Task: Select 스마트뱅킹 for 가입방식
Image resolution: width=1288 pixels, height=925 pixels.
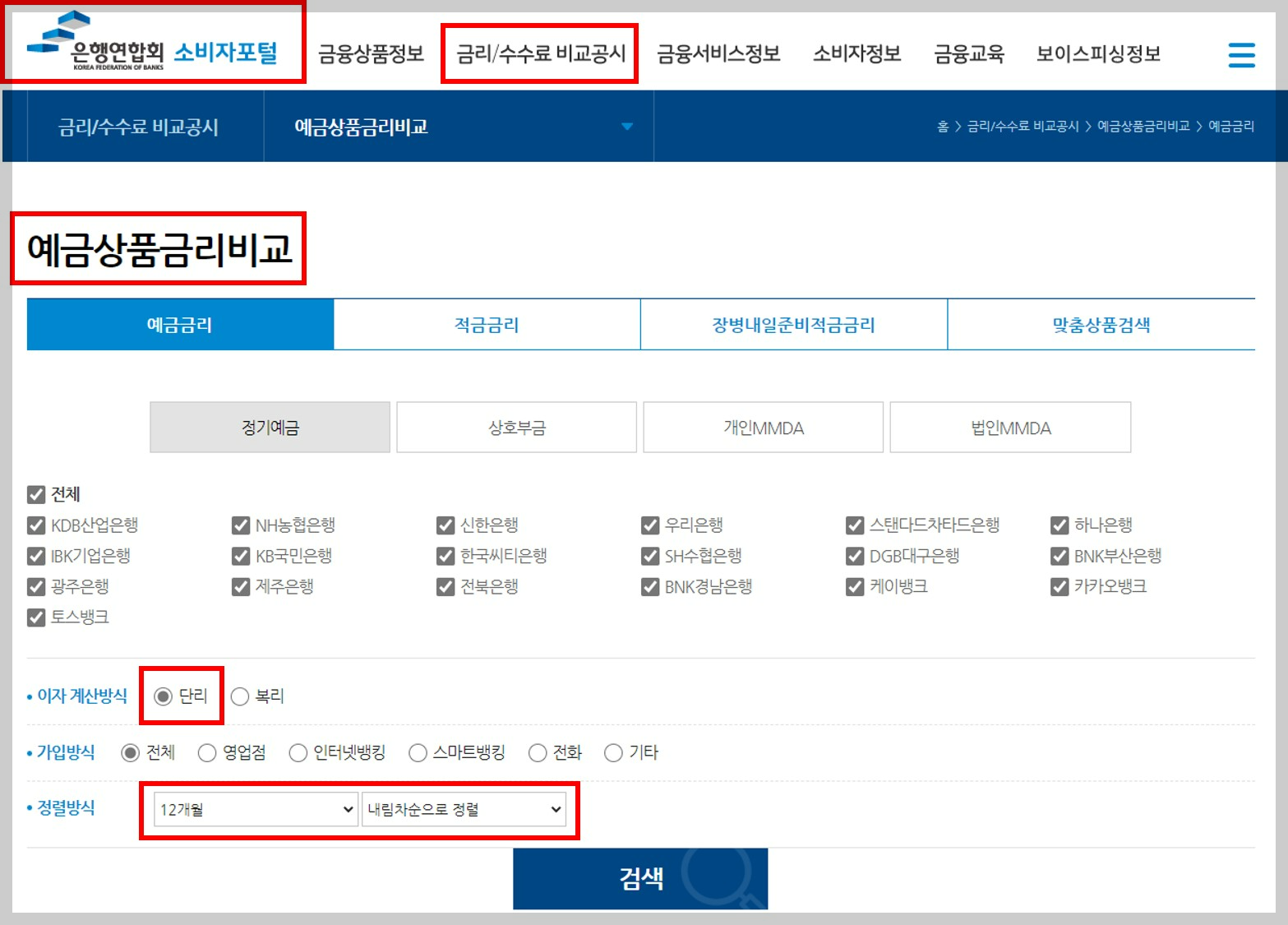Action: tap(418, 752)
